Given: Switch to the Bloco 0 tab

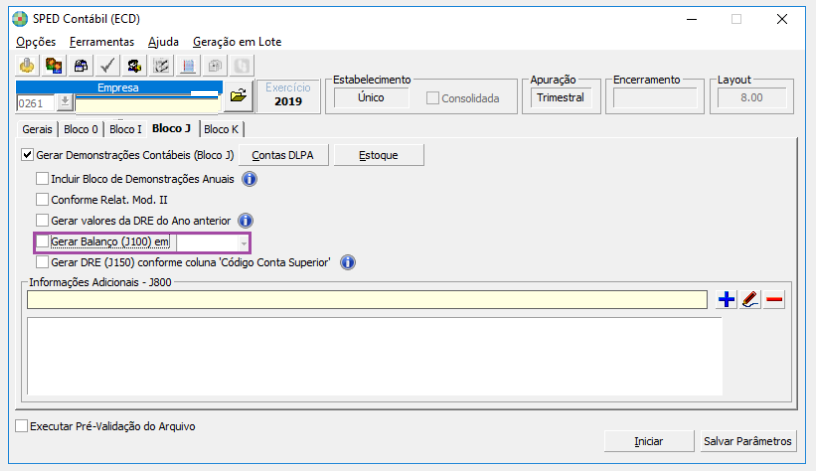Looking at the screenshot, I should click(x=81, y=129).
